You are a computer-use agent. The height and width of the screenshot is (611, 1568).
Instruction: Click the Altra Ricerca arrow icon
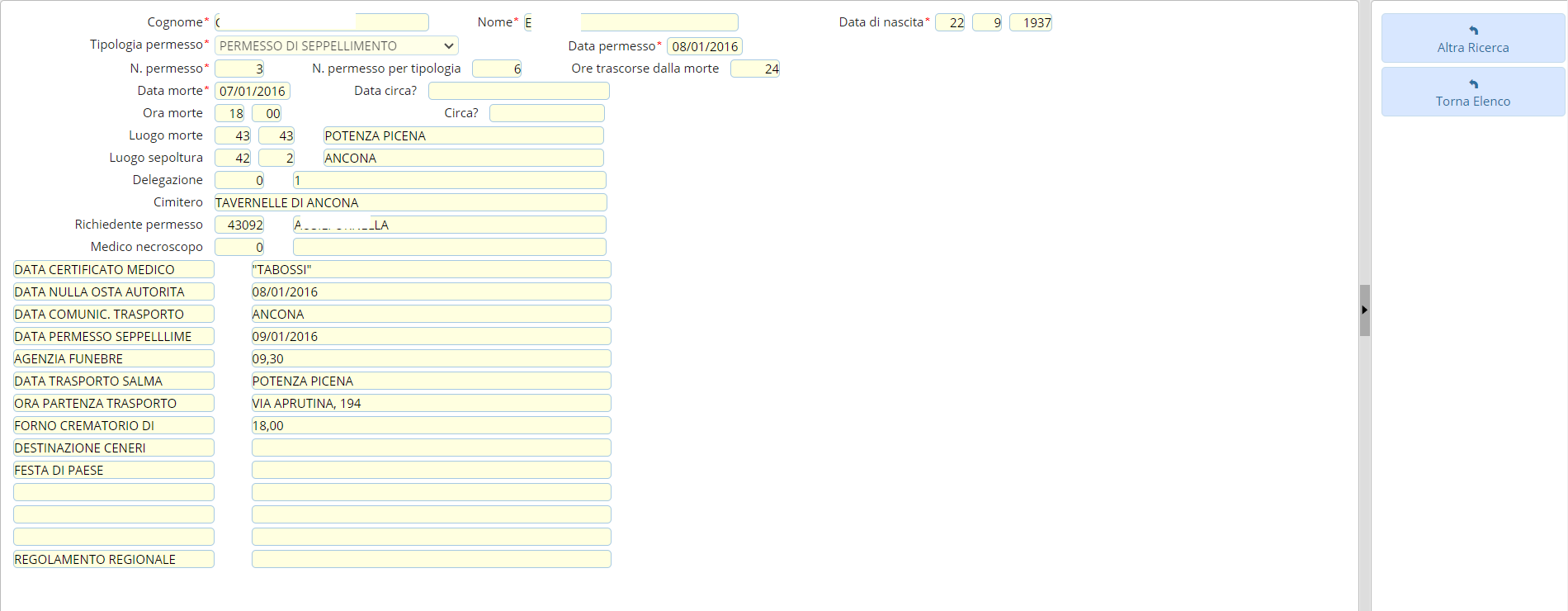tap(1473, 31)
